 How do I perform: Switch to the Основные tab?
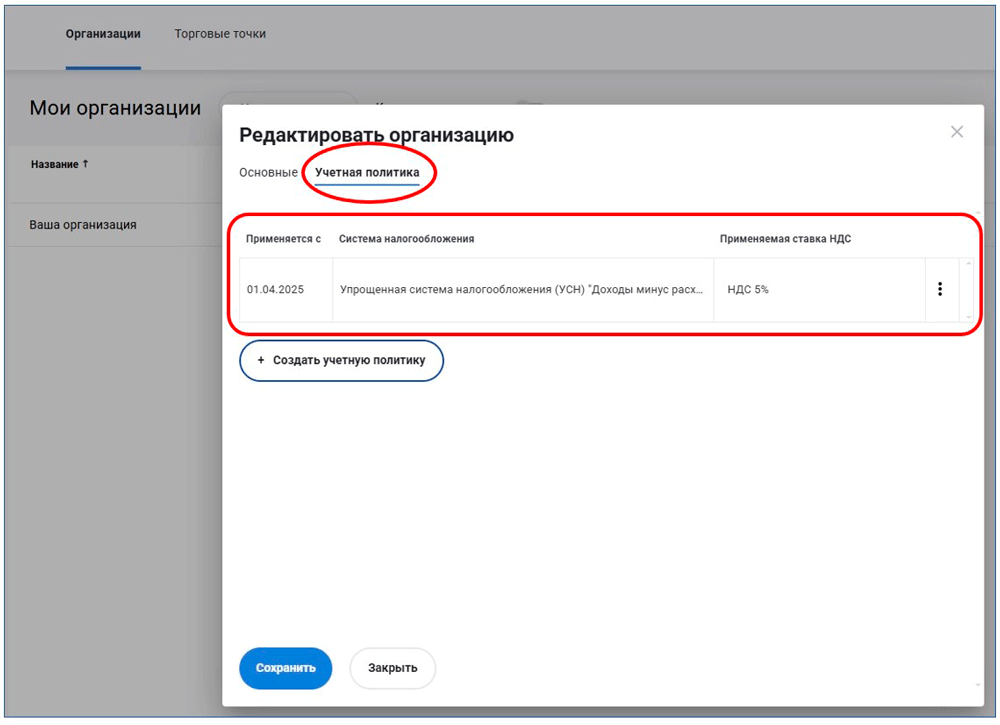[x=268, y=173]
